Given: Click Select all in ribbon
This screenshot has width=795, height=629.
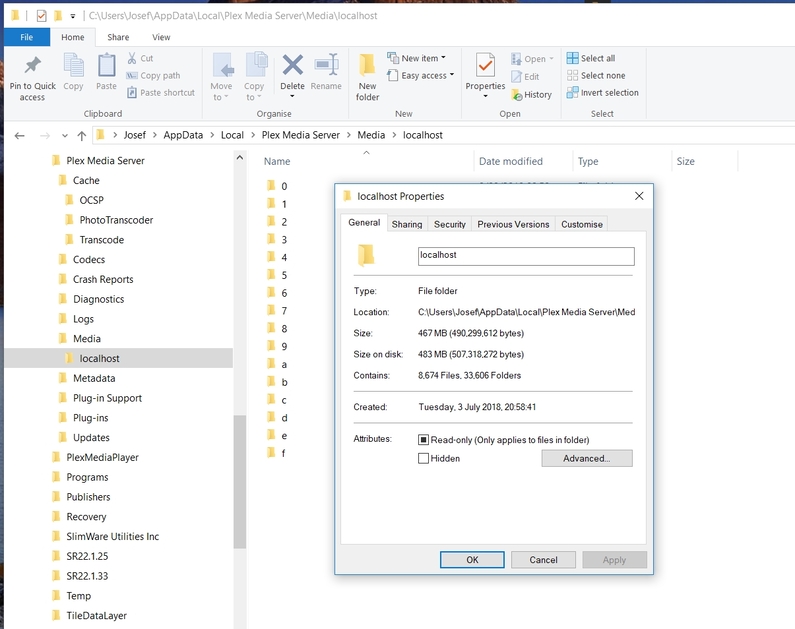Looking at the screenshot, I should click(590, 58).
